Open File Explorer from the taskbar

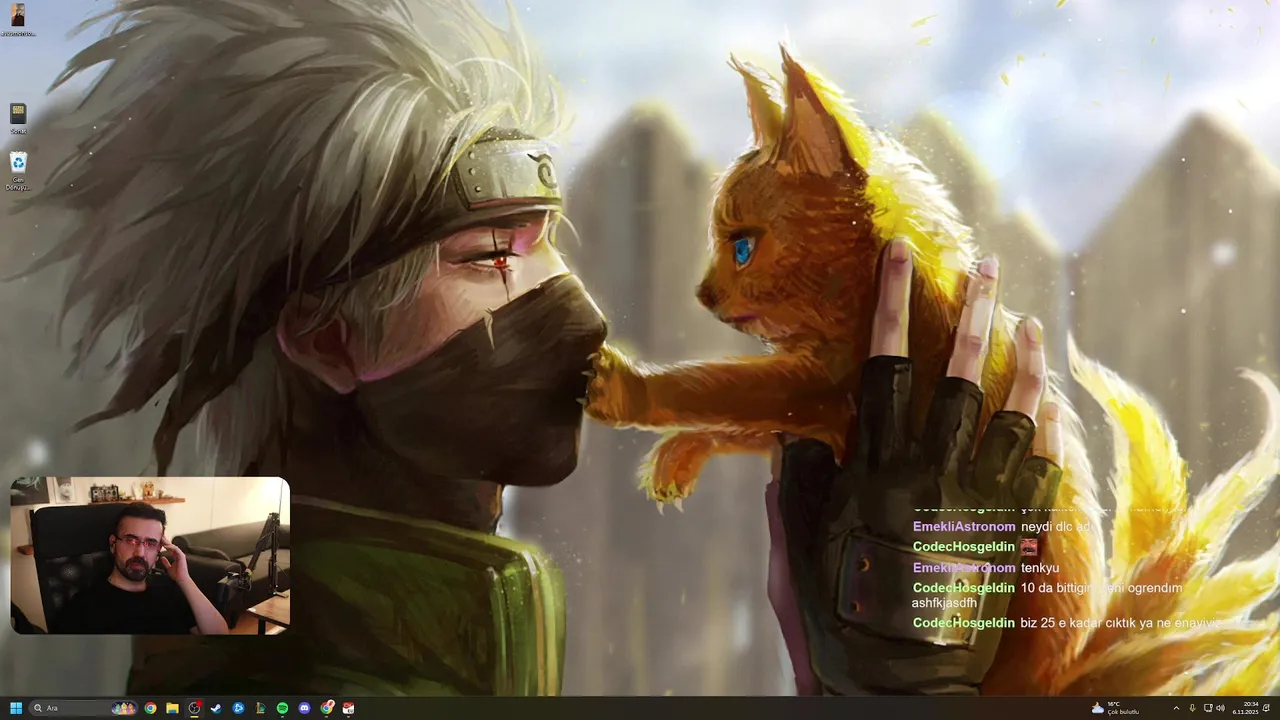point(172,708)
